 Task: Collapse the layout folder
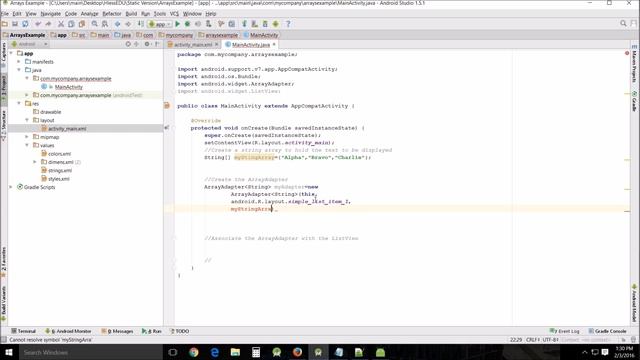27,120
